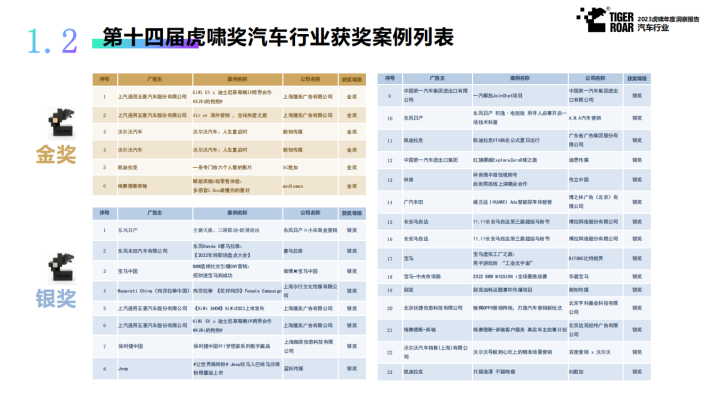Click the tiger trophy icon above 银奖
This screenshot has width=710, height=399.
[61, 267]
